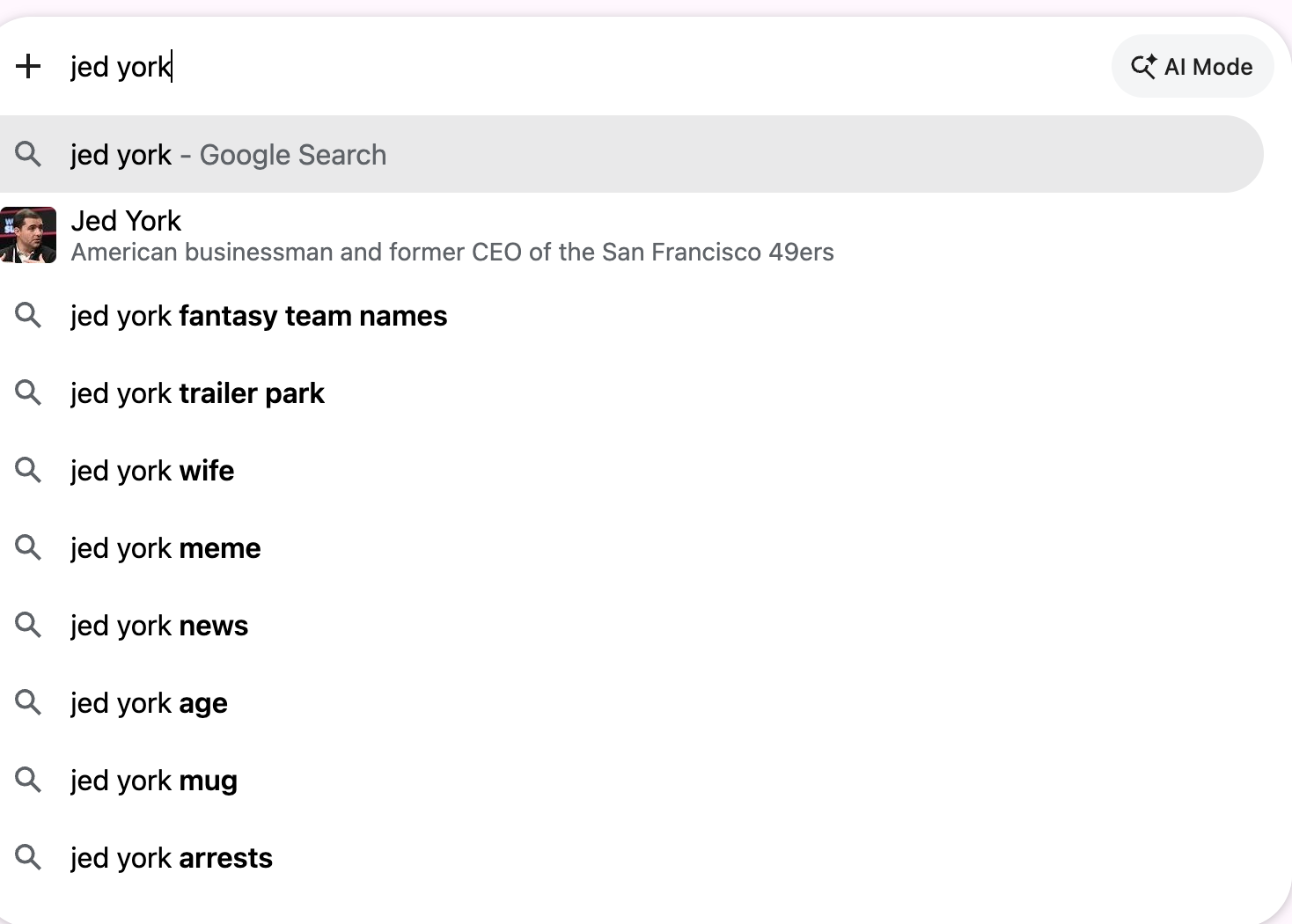This screenshot has height=924, width=1292.
Task: Open Jed York entity suggestion
Action: click(x=630, y=235)
